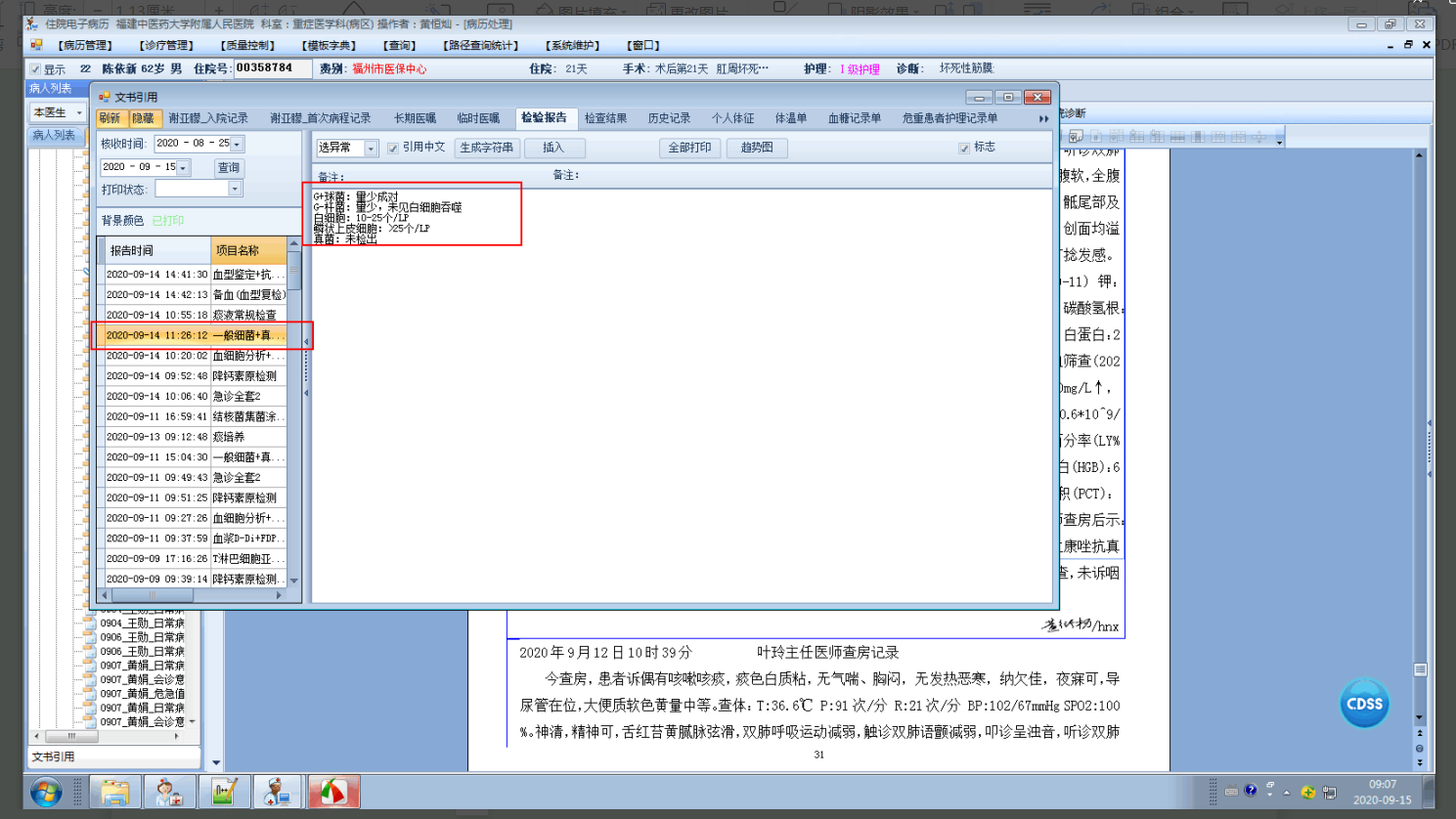Image resolution: width=1456 pixels, height=819 pixels.
Task: Click the tab overflow double-arrow icon
Action: click(x=1043, y=118)
